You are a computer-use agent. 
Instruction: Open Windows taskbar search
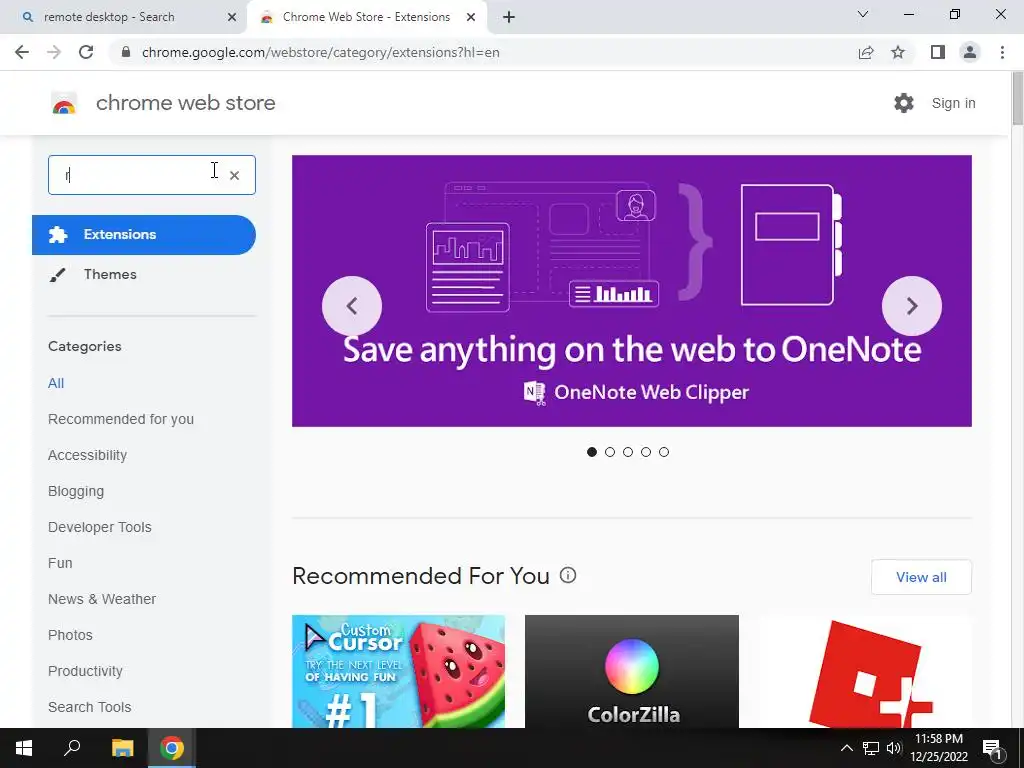(72, 748)
